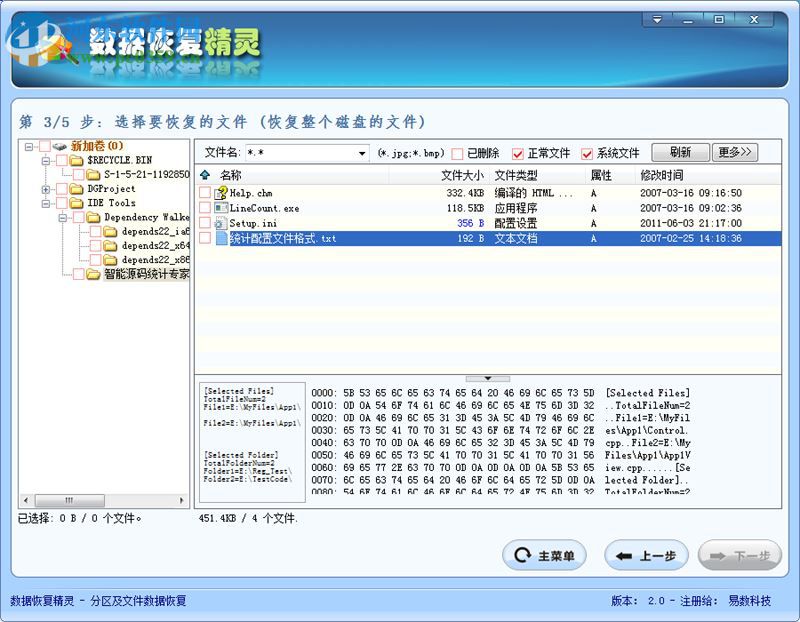Check the $RECYCLE.BIN folder checkbox
The image size is (800, 622).
(x=62, y=160)
